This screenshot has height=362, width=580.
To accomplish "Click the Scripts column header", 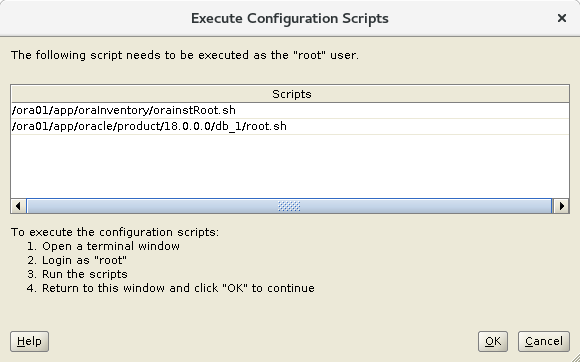I will [290, 94].
